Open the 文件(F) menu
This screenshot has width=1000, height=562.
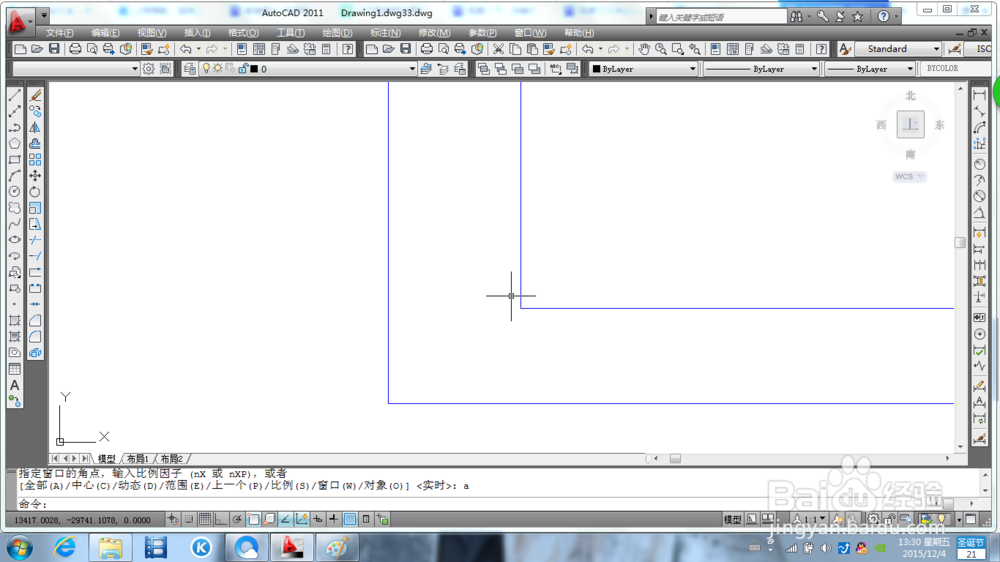[x=59, y=33]
